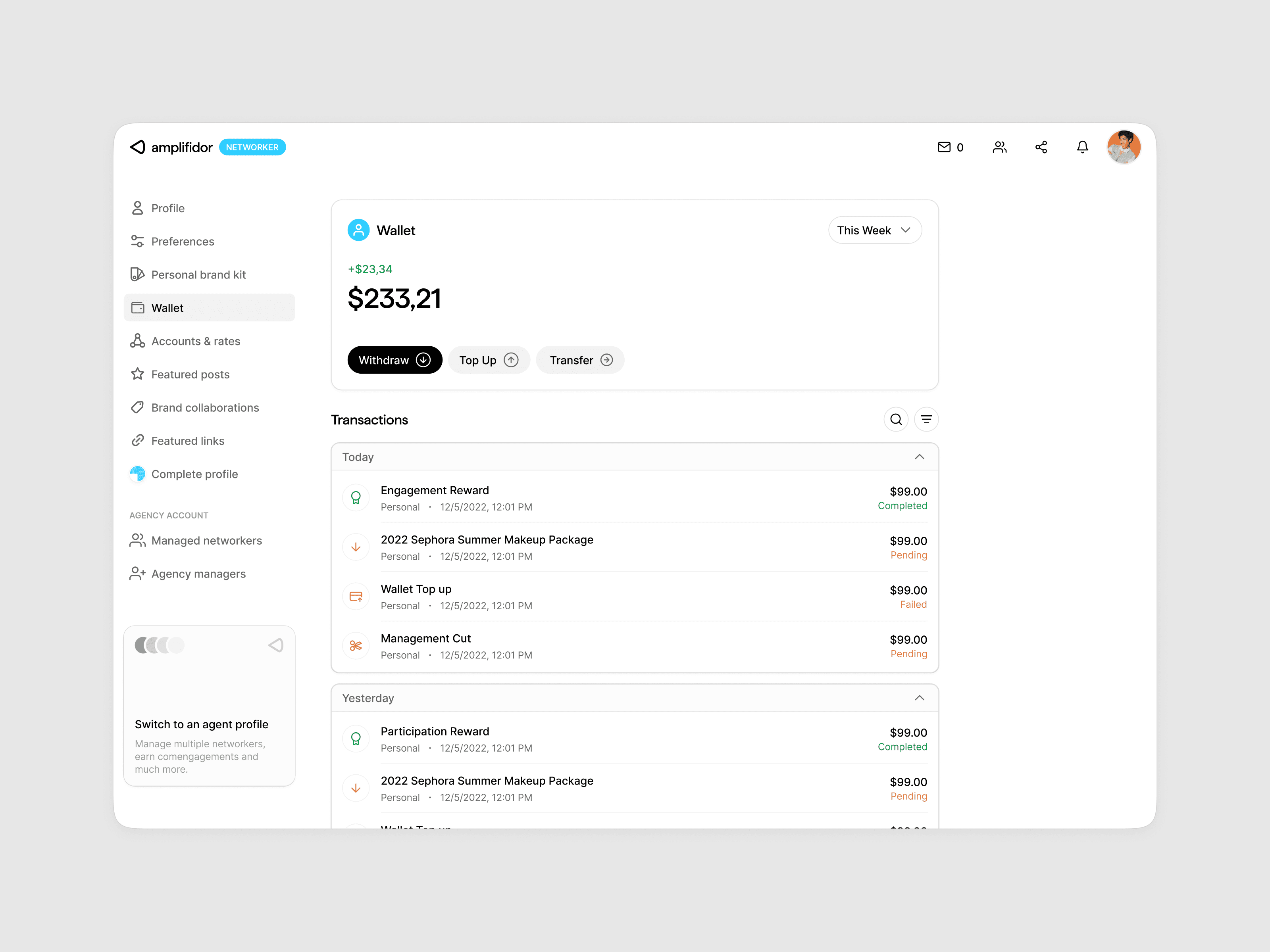Open Featured links
Screen dimensions: 1270x952
click(209, 441)
